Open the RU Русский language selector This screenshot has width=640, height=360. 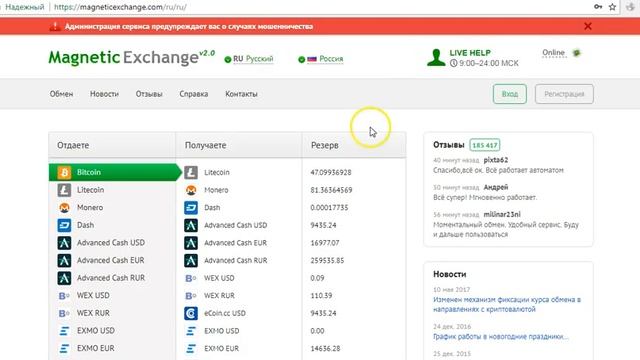point(249,59)
